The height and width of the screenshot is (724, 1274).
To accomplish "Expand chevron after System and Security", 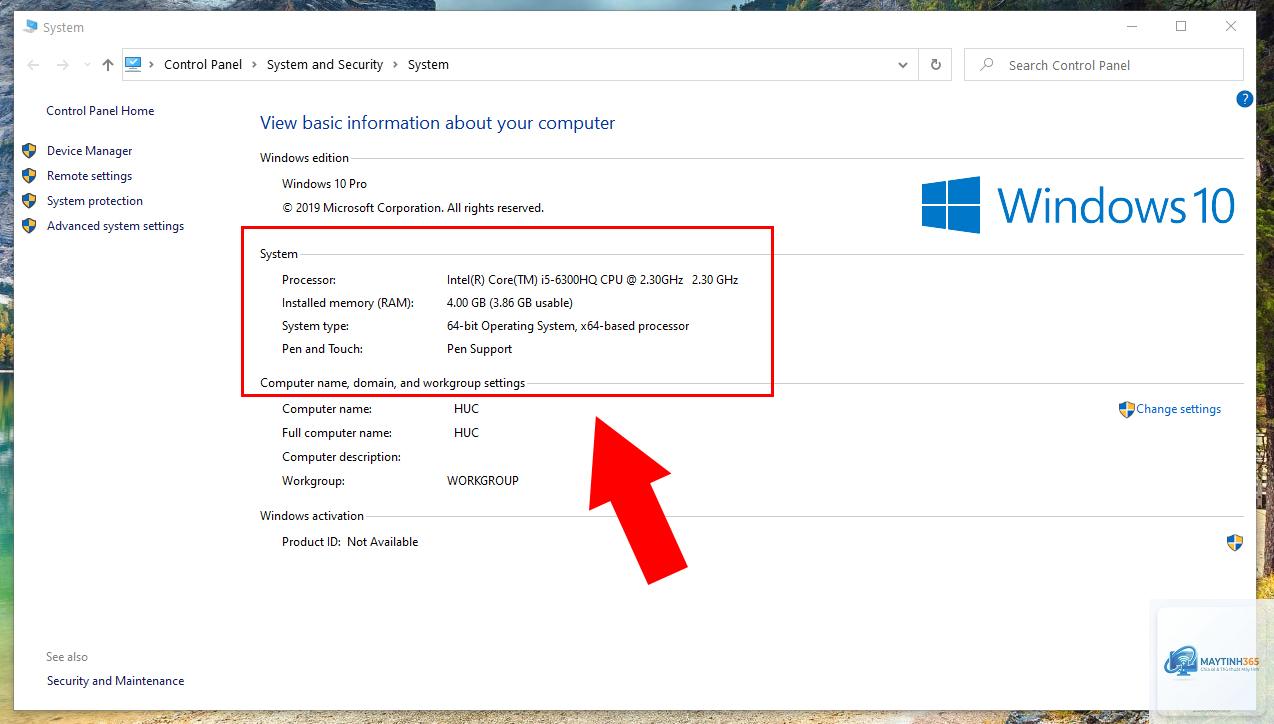I will pos(396,65).
